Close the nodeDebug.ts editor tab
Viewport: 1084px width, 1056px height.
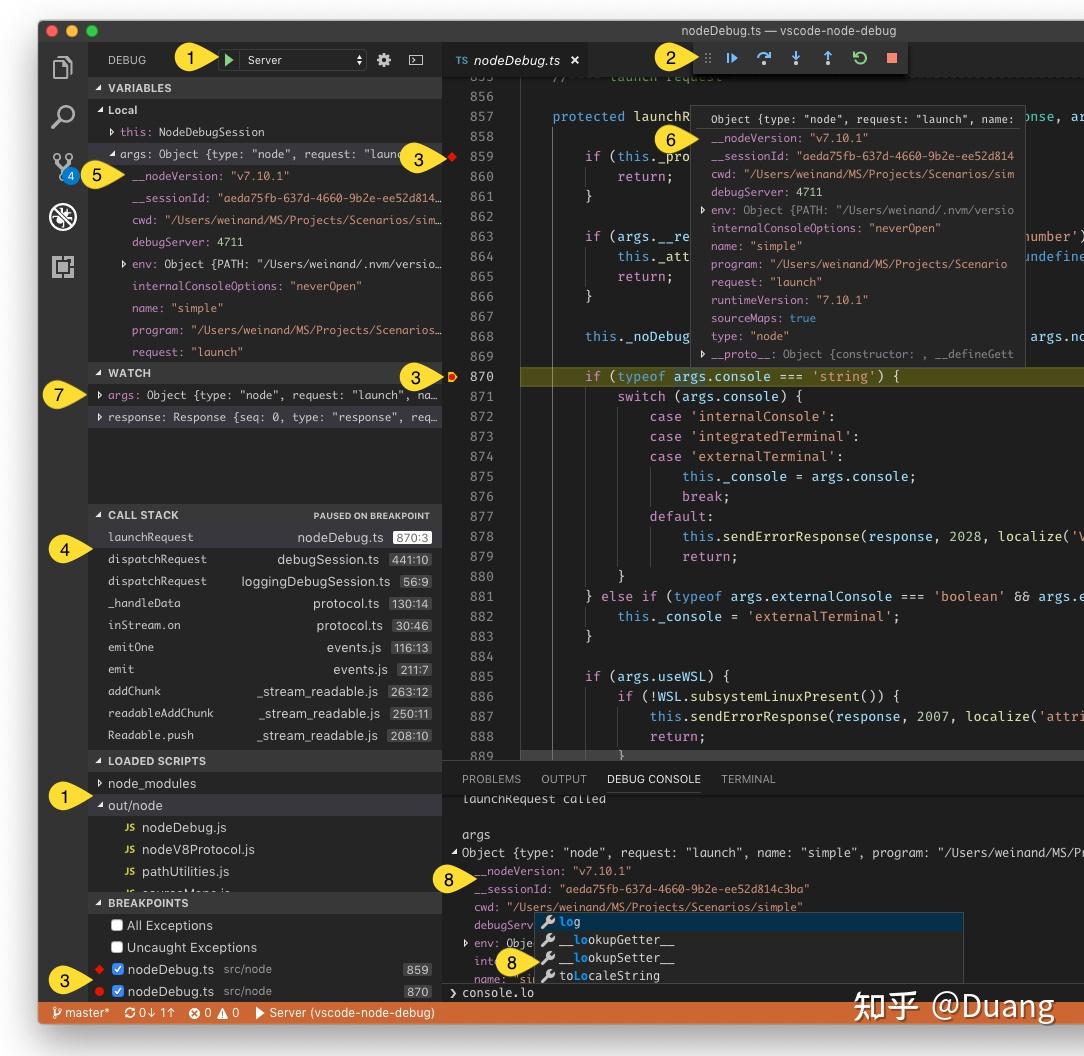574,60
